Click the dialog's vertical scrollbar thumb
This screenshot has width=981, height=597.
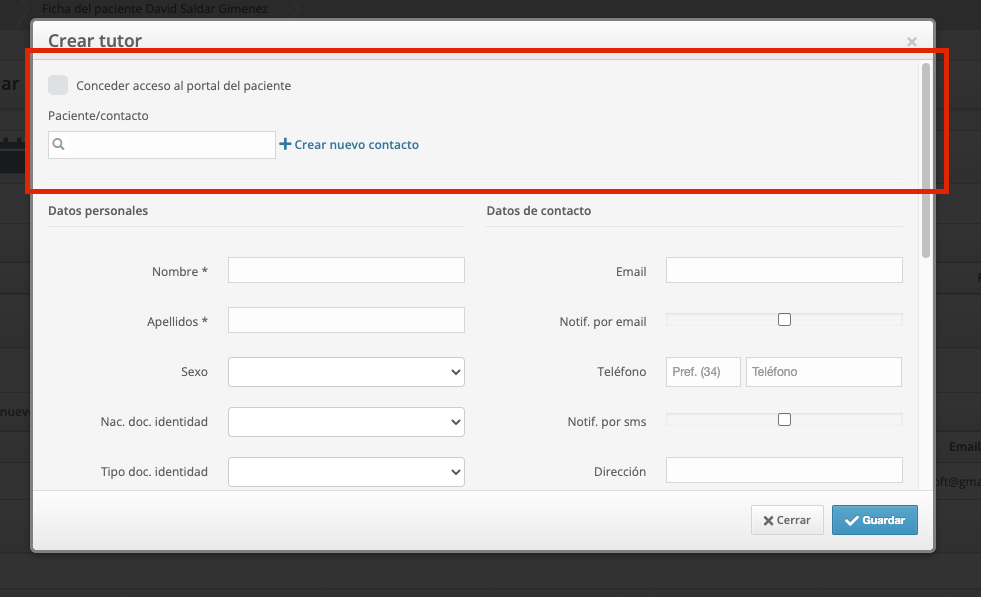pos(926,160)
